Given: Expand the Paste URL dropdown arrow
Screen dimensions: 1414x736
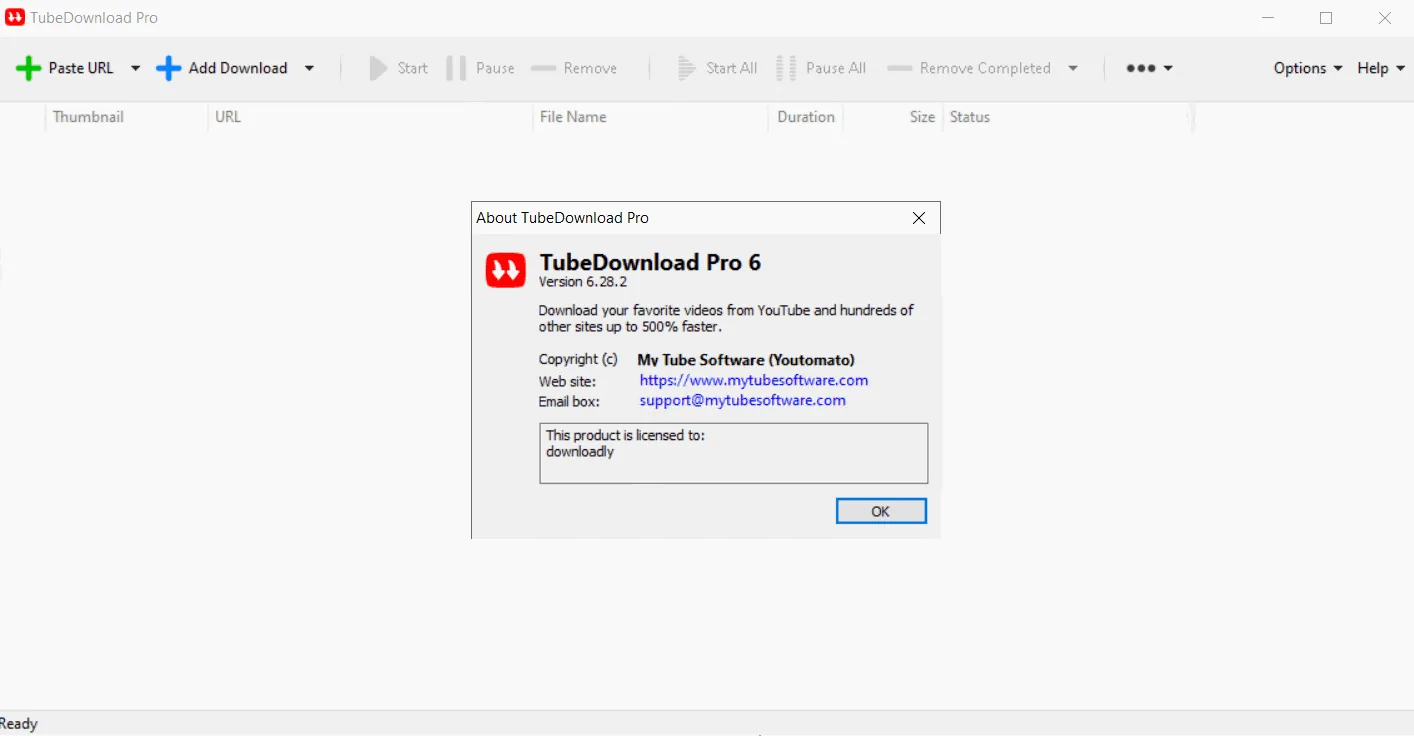Looking at the screenshot, I should pos(136,68).
